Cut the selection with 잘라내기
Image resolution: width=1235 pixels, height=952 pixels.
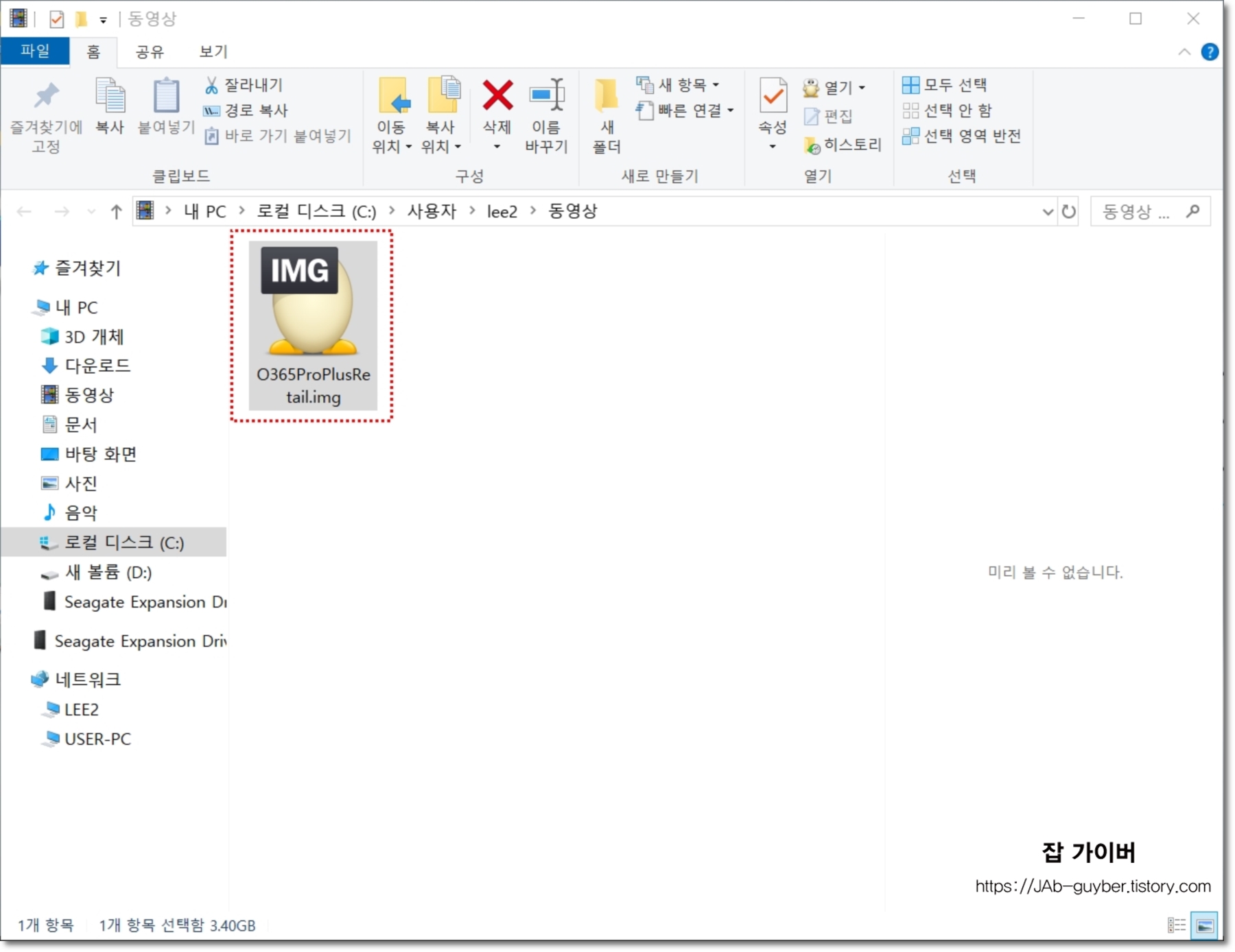pyautogui.click(x=243, y=85)
